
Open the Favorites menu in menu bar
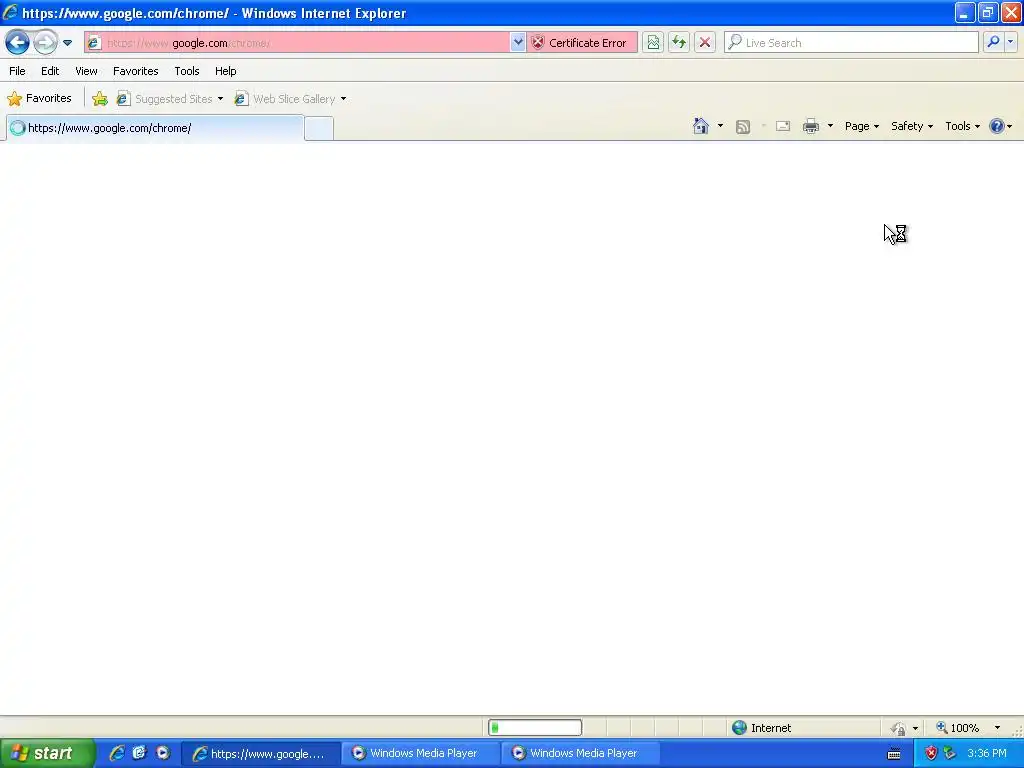(135, 71)
